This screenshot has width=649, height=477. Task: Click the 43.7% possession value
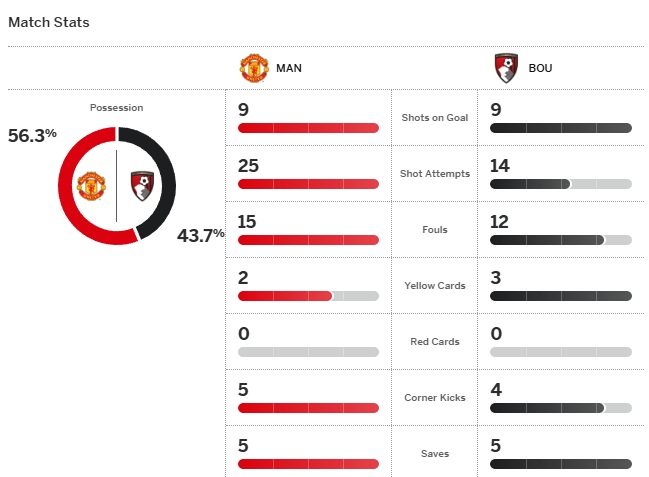pos(200,236)
